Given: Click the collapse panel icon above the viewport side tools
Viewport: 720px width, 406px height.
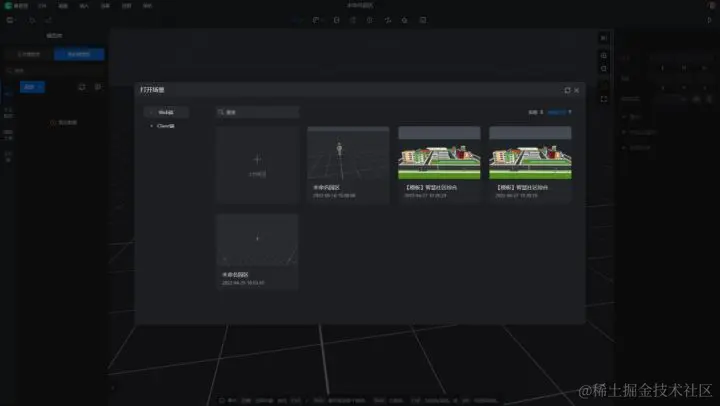Looking at the screenshot, I should pyautogui.click(x=604, y=38).
